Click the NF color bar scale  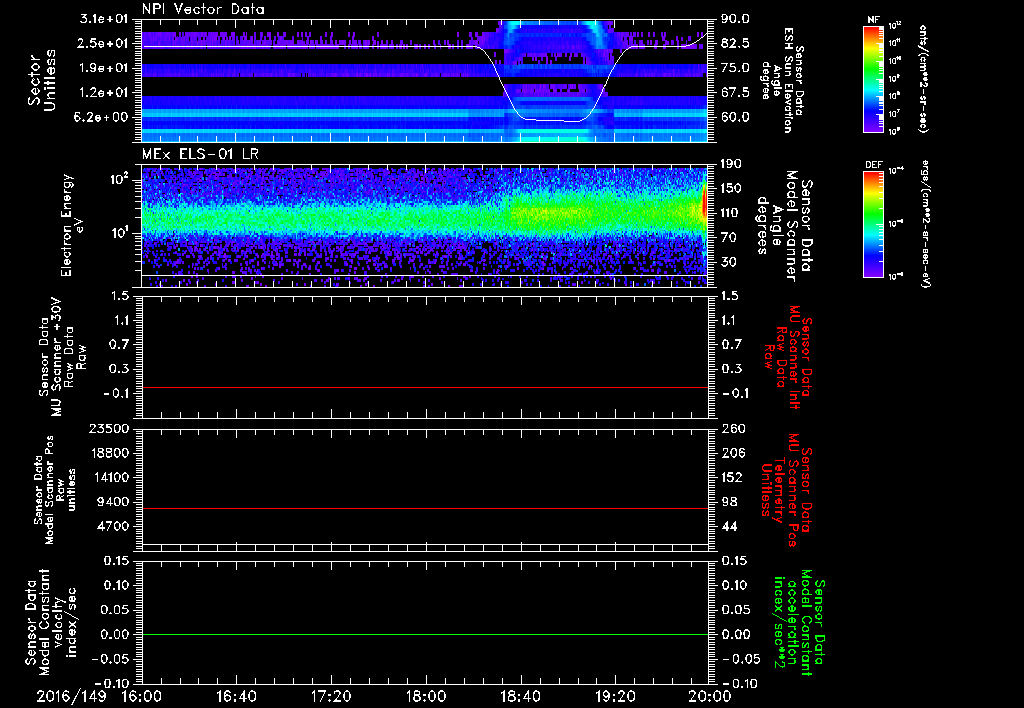tap(873, 78)
